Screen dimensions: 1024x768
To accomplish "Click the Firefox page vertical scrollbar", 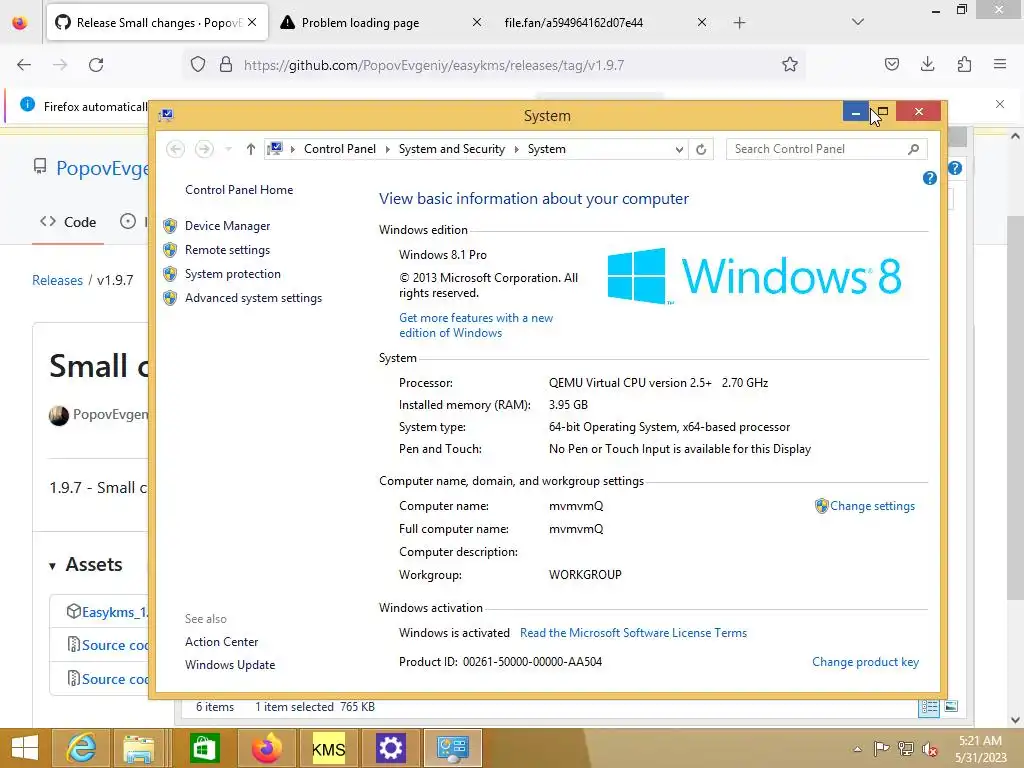I will coord(1015,408).
